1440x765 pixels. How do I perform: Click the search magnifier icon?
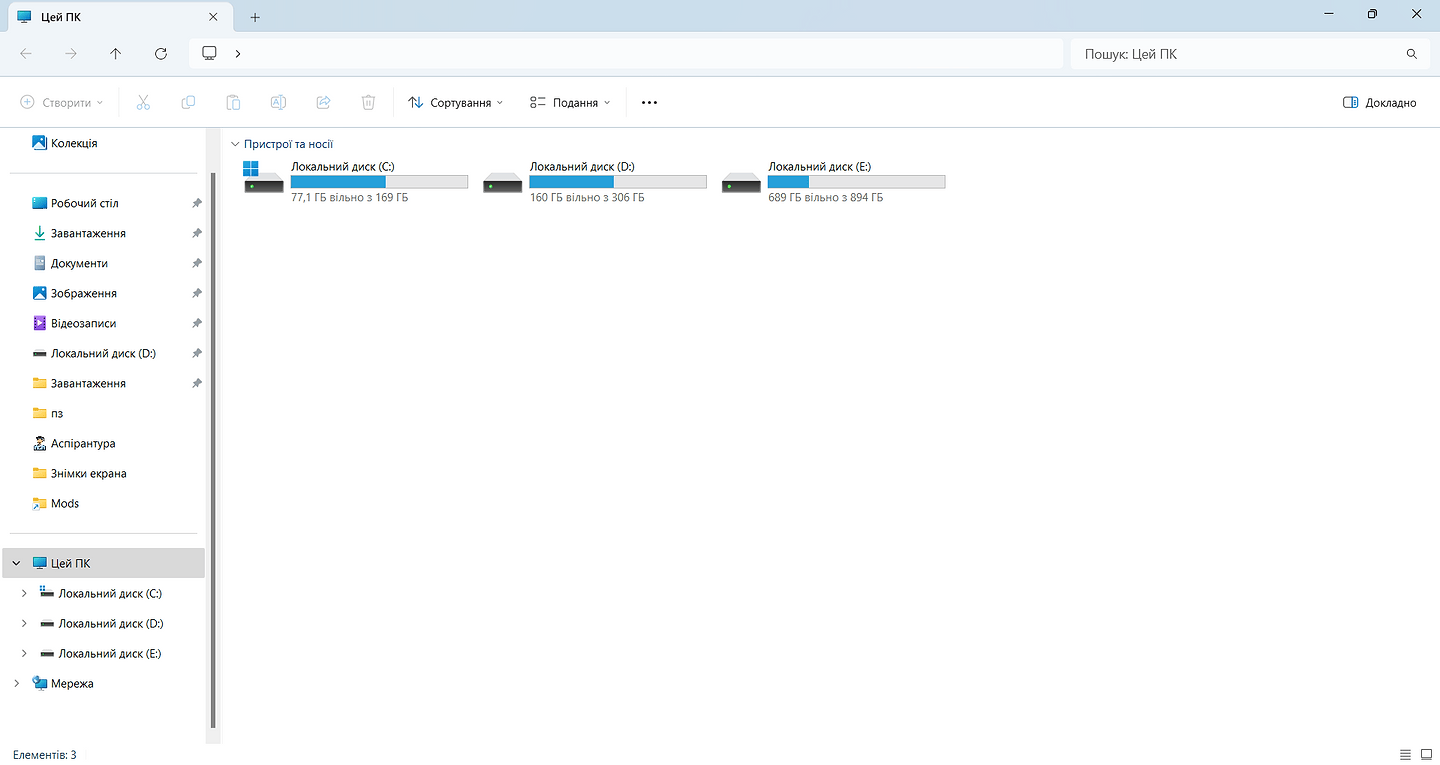coord(1412,54)
